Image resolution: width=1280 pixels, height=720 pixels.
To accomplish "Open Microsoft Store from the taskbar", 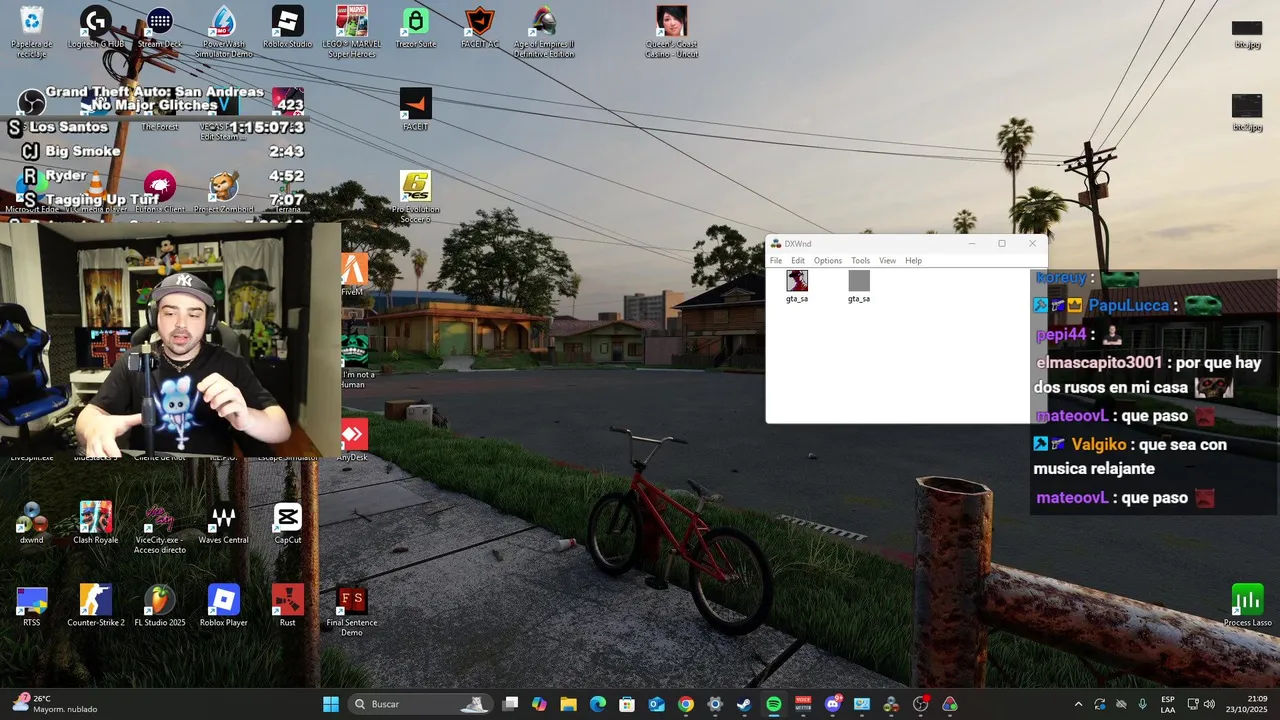I will pos(627,704).
